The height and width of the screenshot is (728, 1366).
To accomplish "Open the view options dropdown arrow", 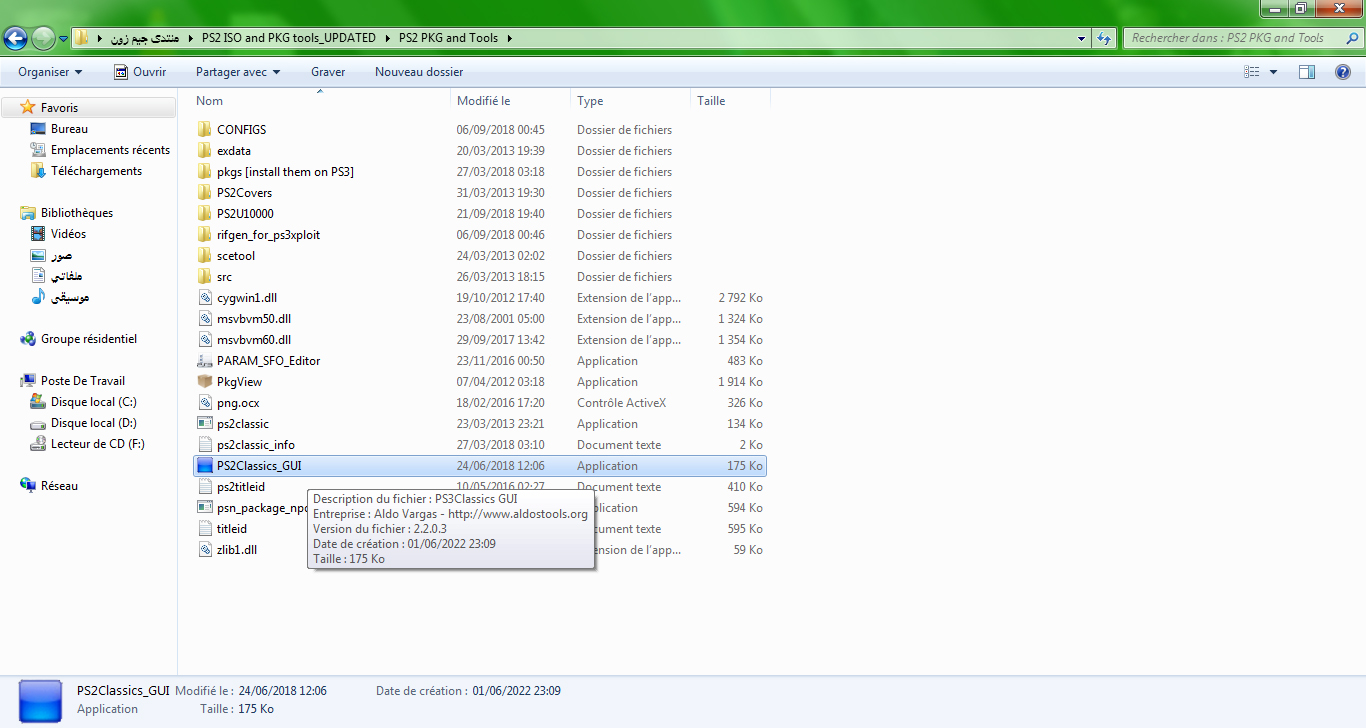I will [1273, 72].
